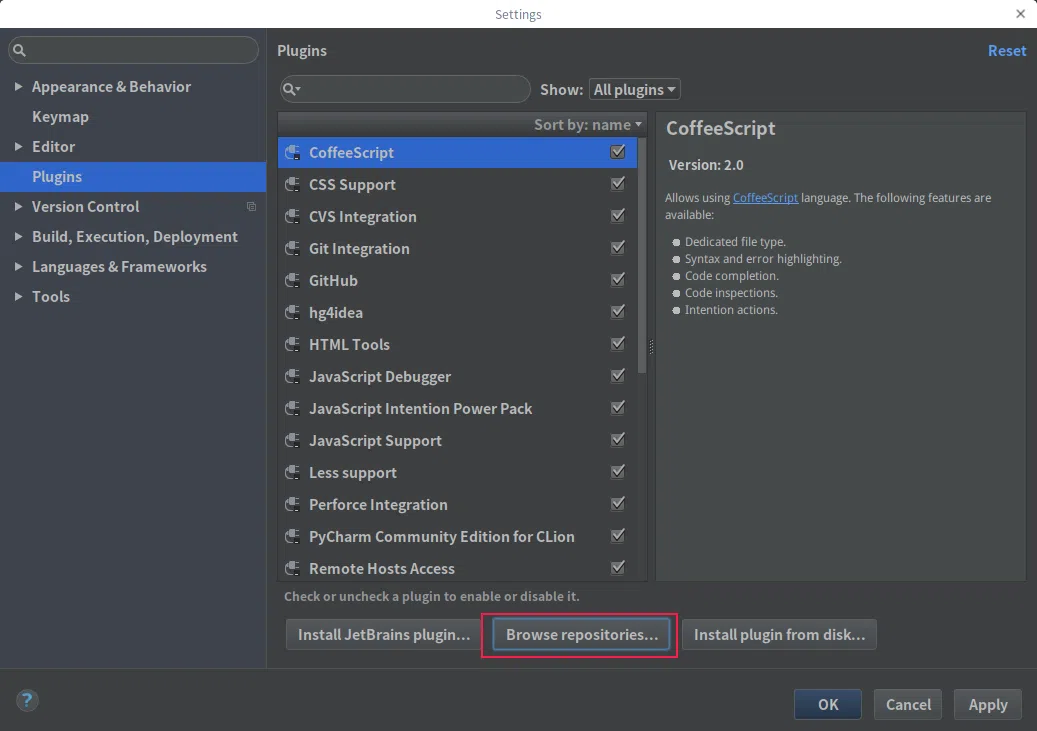The width and height of the screenshot is (1037, 731).
Task: Open the CoffeeScript hyperlink in description
Action: (x=765, y=198)
